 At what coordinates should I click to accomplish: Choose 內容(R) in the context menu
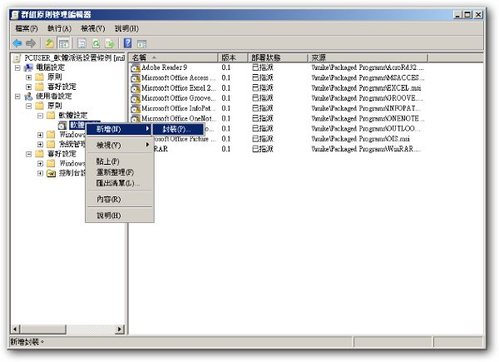119,199
